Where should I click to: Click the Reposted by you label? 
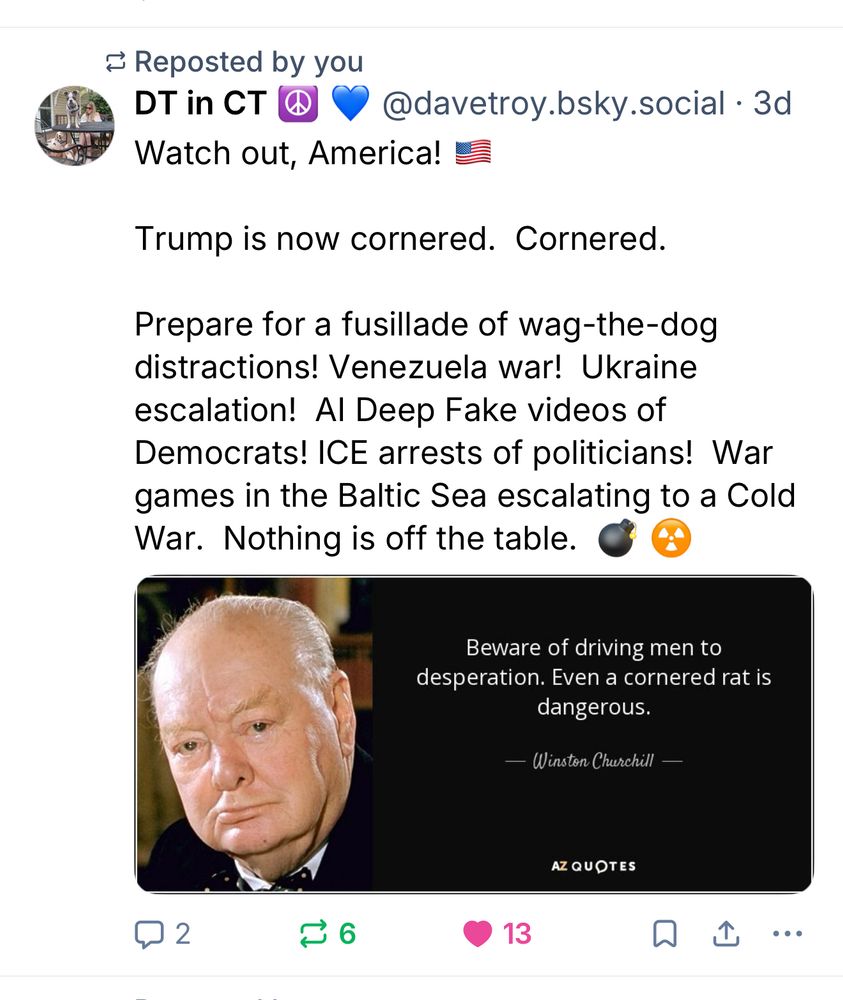point(248,62)
